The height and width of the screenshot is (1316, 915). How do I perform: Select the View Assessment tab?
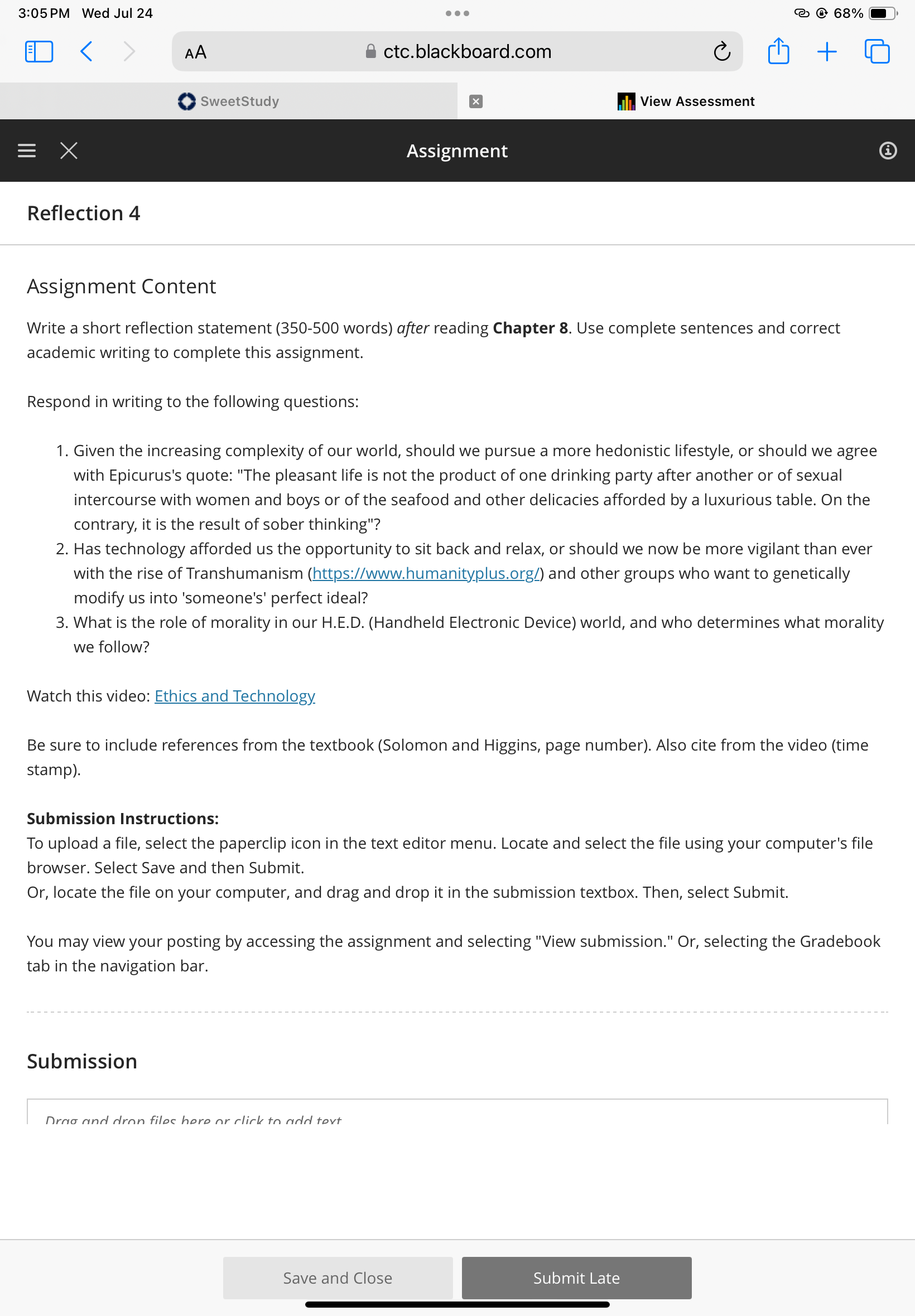click(x=686, y=101)
